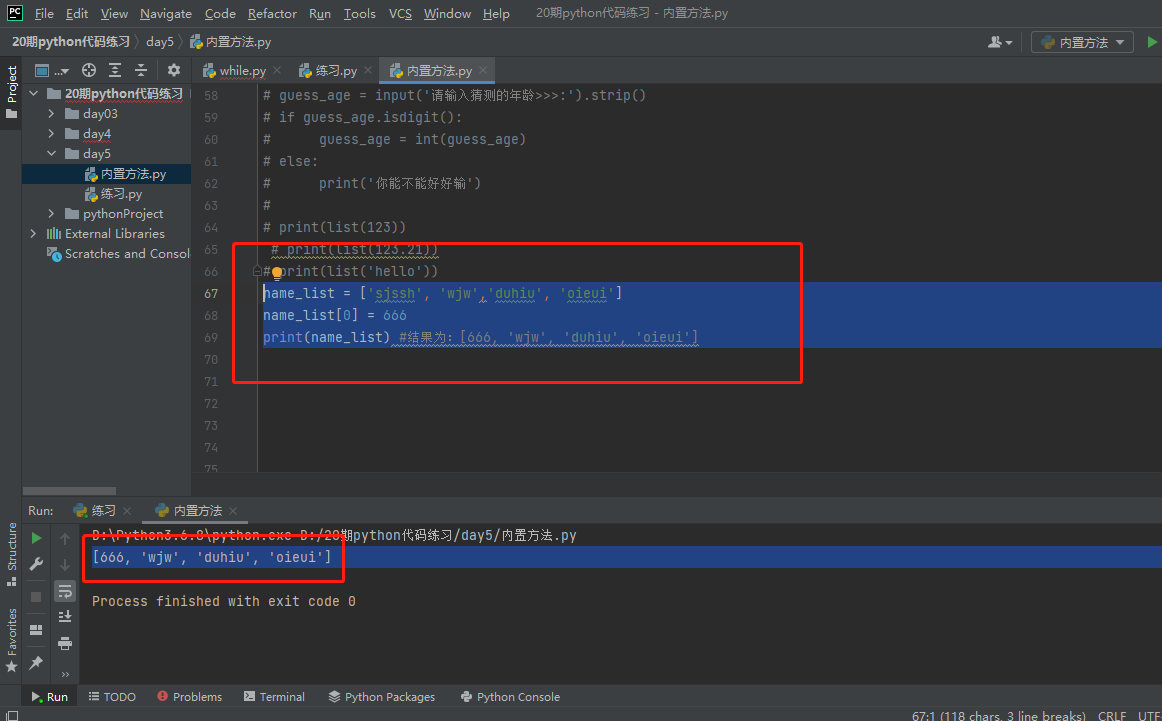Expand the day03 folder

(51, 113)
